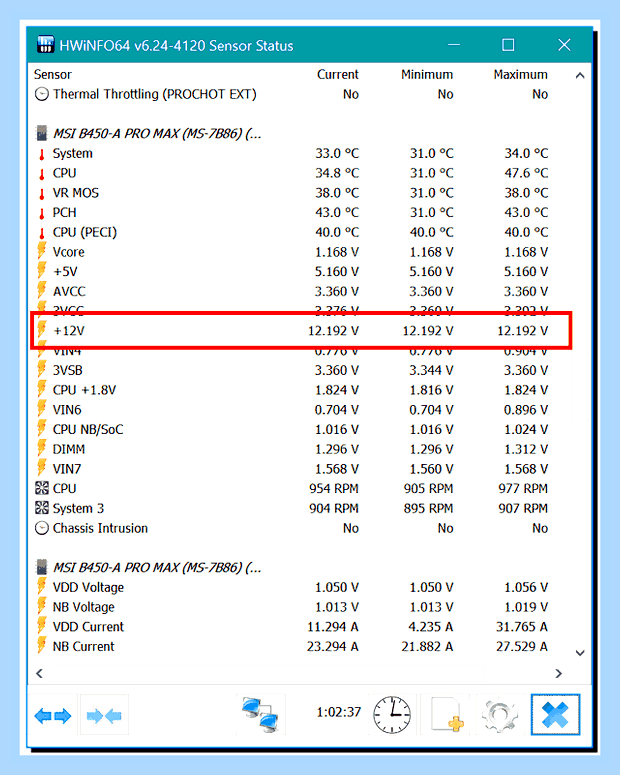Click the logging start file icon
This screenshot has width=620, height=775.
click(447, 715)
